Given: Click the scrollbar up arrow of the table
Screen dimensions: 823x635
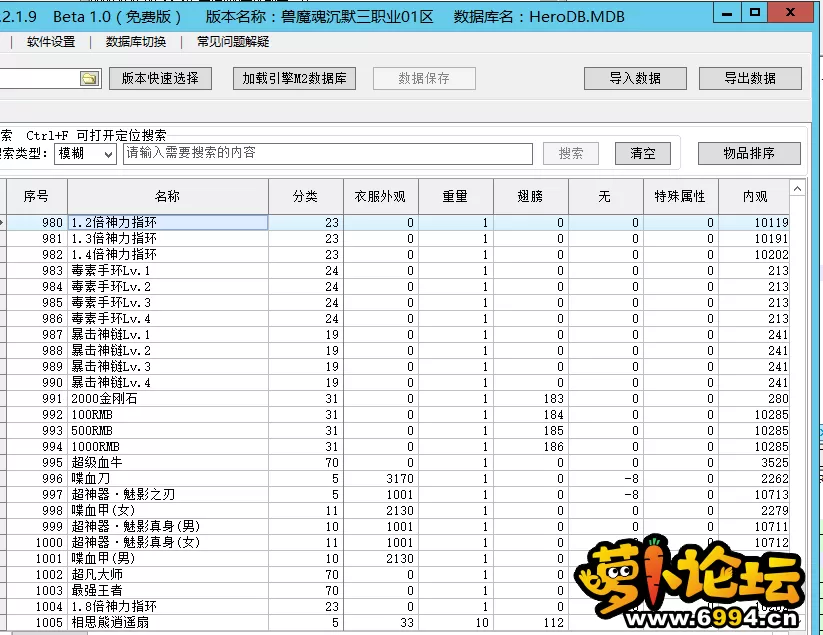Looking at the screenshot, I should click(x=797, y=189).
